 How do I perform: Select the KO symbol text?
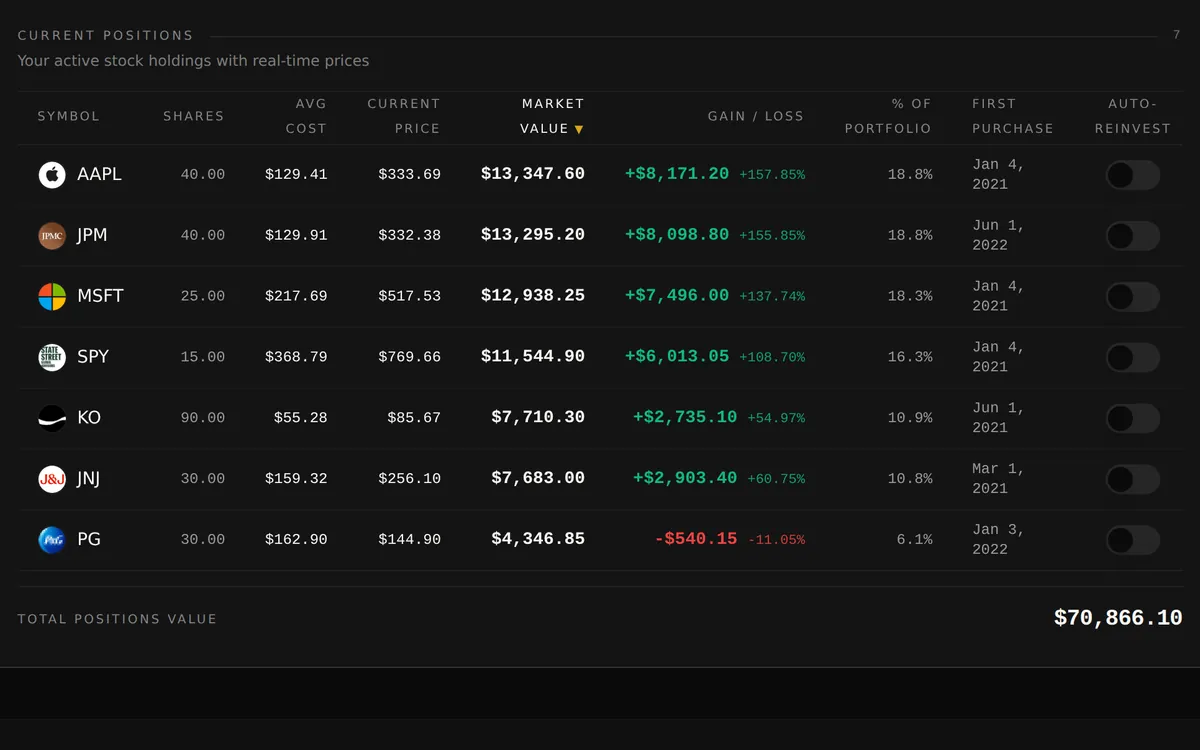(x=89, y=418)
